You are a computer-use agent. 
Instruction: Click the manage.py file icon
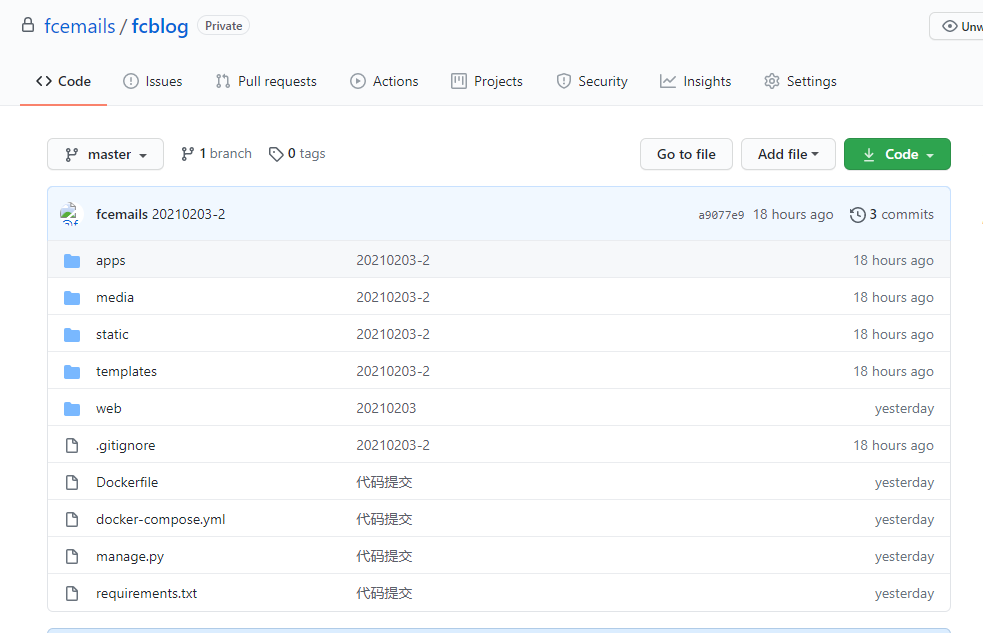(72, 557)
